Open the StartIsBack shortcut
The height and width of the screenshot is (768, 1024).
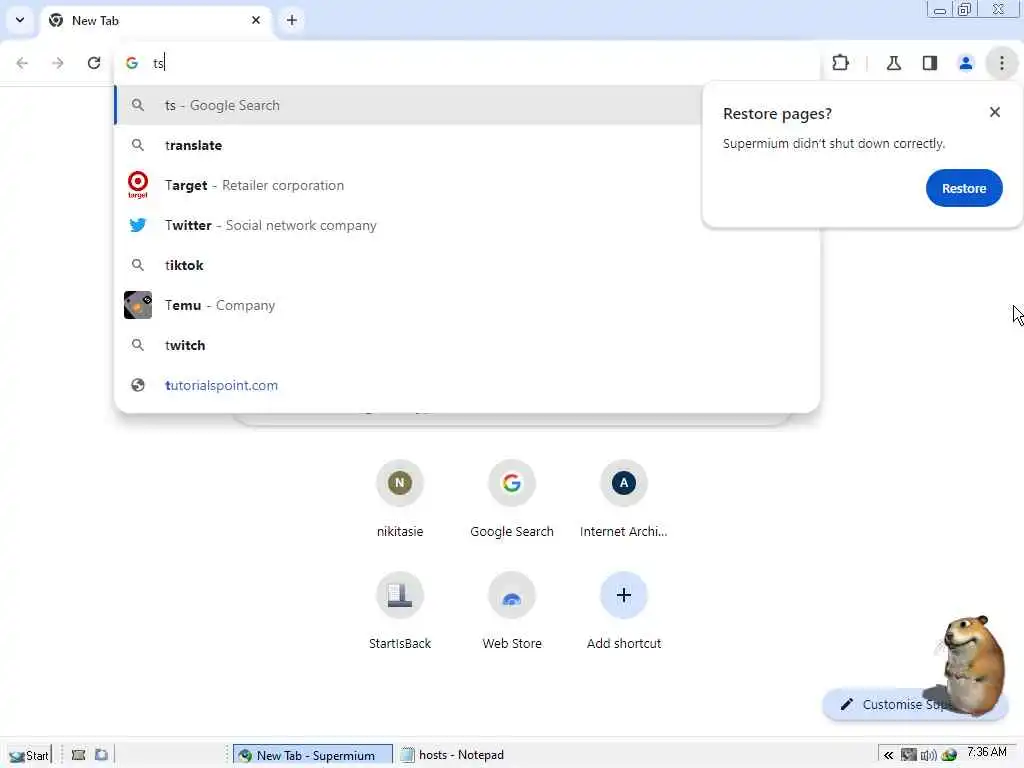(x=400, y=612)
